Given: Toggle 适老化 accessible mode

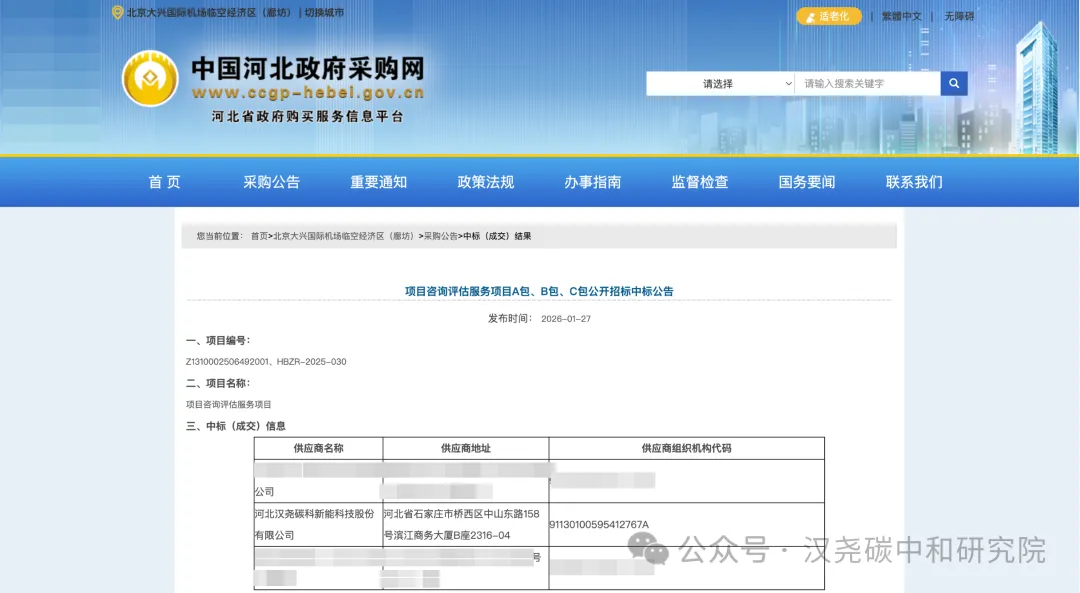Looking at the screenshot, I should pos(829,16).
